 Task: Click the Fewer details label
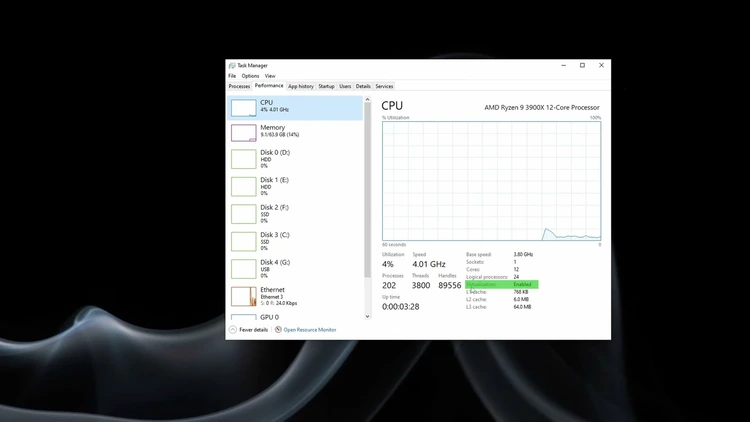tap(254, 330)
